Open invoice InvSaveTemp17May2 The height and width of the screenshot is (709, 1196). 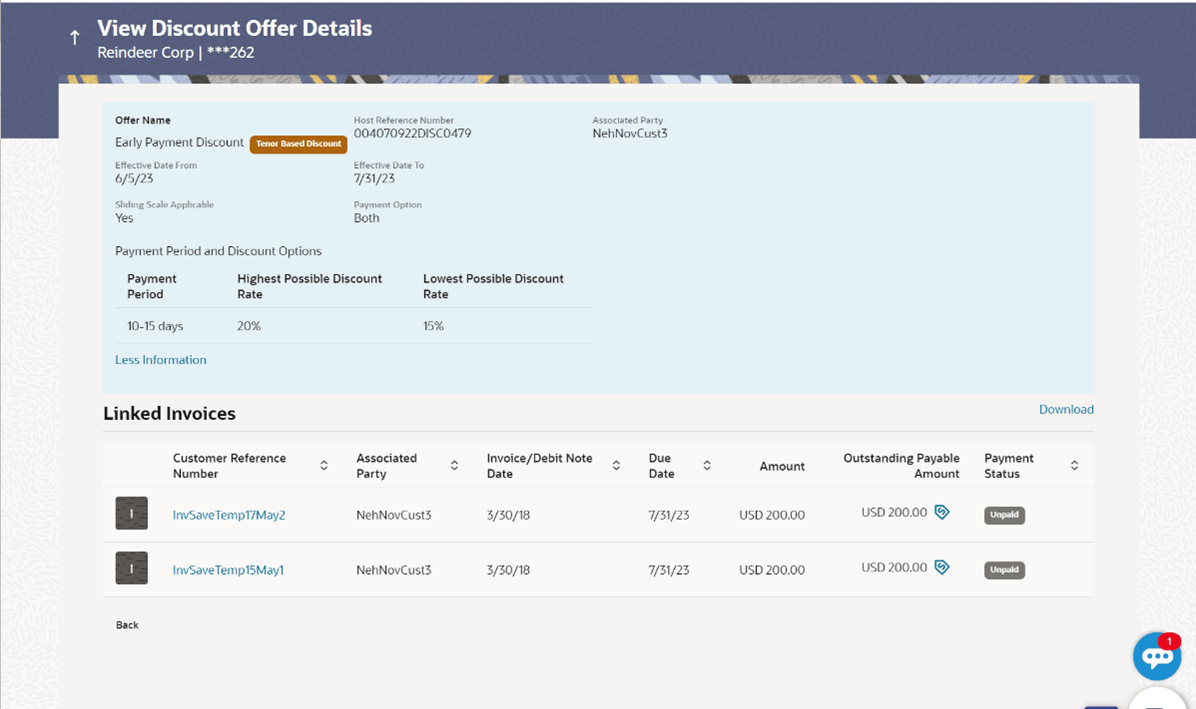[x=229, y=515]
